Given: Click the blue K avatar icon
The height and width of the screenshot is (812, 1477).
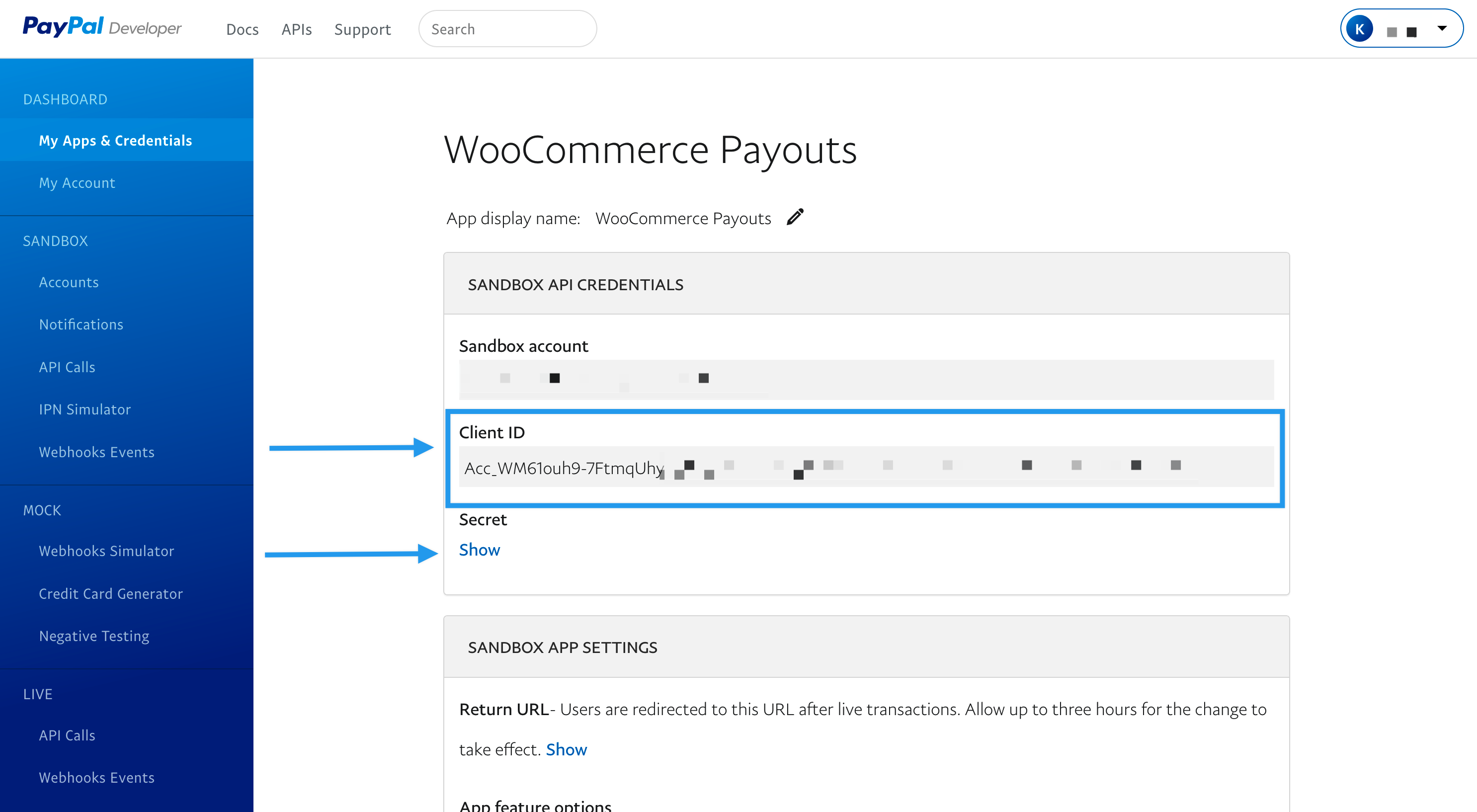Looking at the screenshot, I should pyautogui.click(x=1359, y=29).
